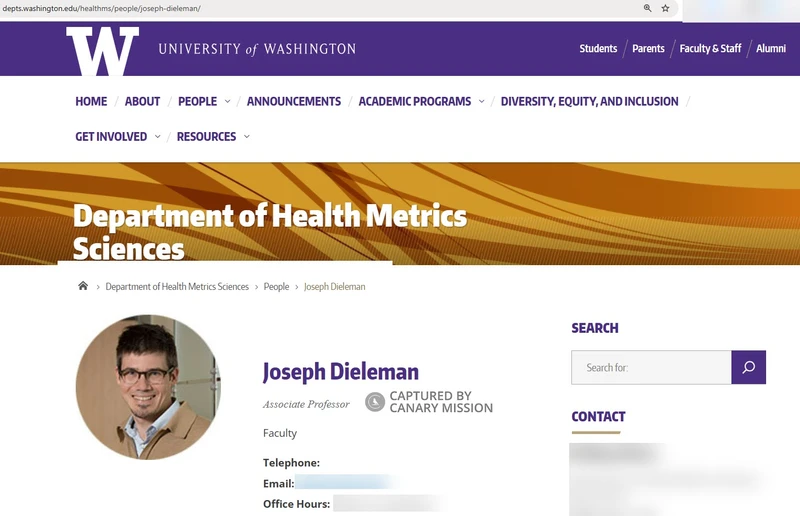800x516 pixels.
Task: Click the Joseph Dieleman breadcrumb text
Action: click(335, 286)
